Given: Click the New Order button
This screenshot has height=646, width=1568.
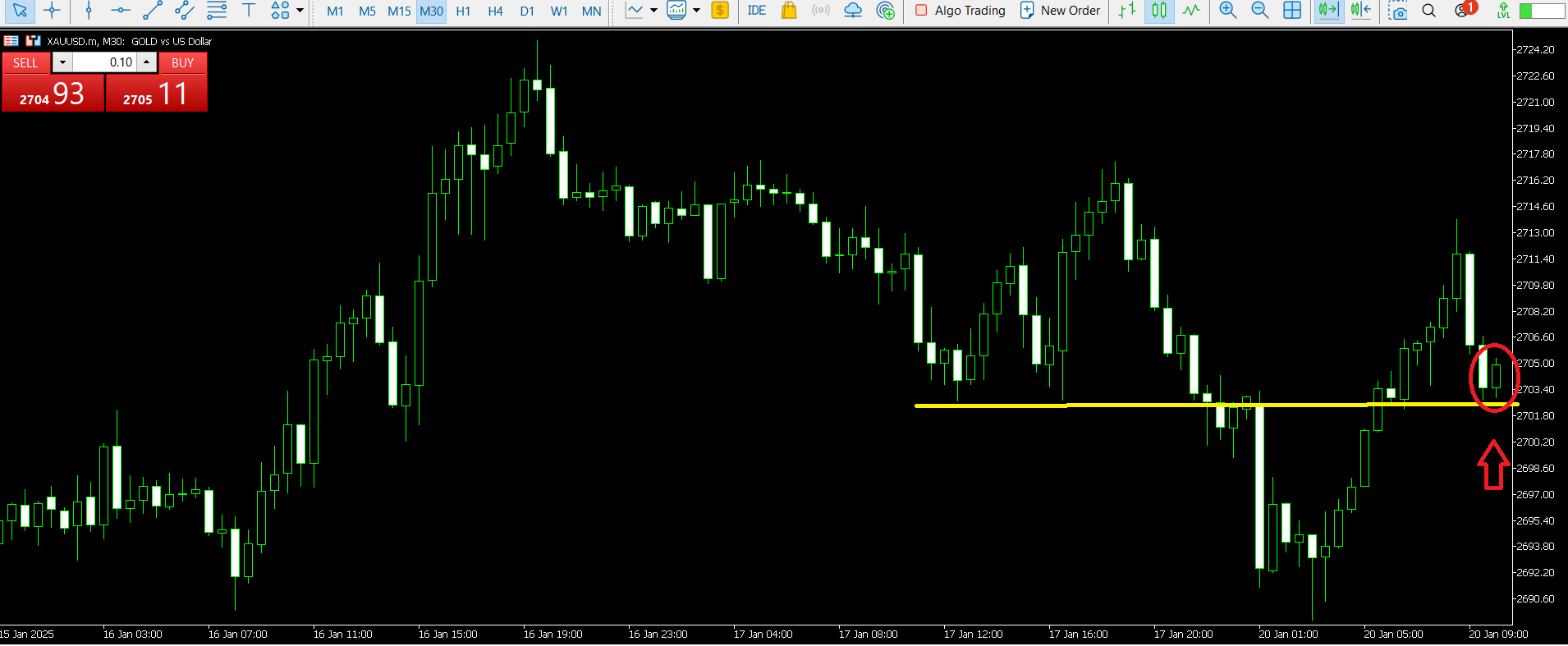Looking at the screenshot, I should pyautogui.click(x=1060, y=11).
